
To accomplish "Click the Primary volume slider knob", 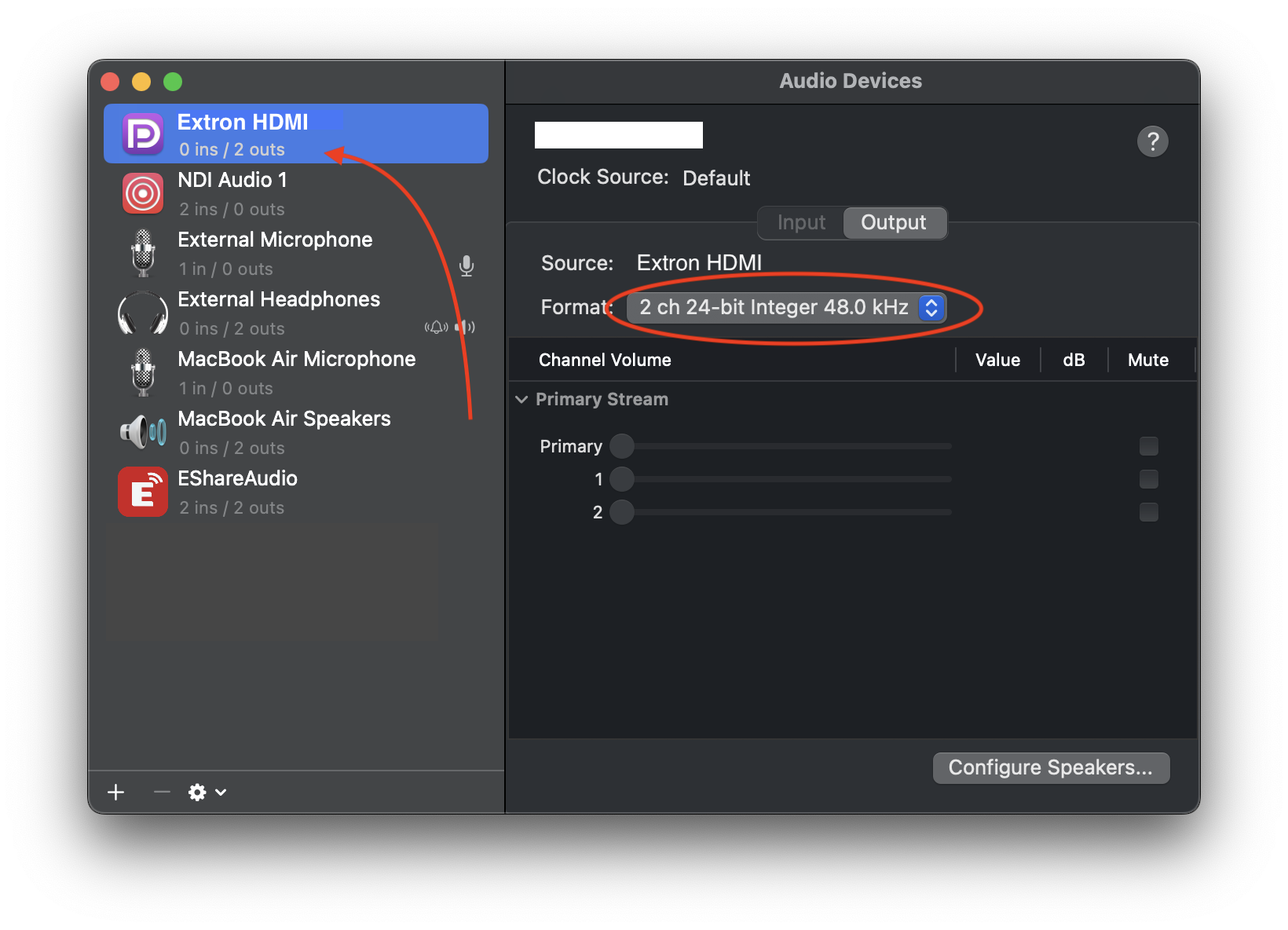I will coord(622,446).
